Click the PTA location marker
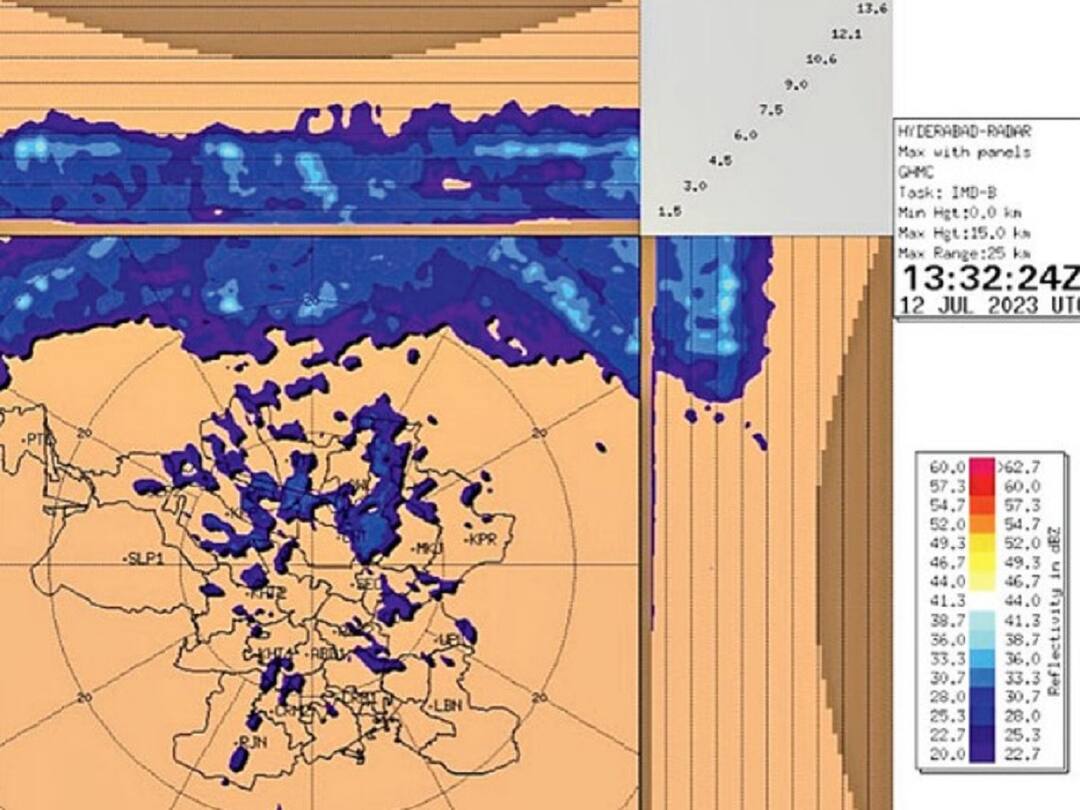Viewport: 1080px width, 810px height. click(37, 437)
